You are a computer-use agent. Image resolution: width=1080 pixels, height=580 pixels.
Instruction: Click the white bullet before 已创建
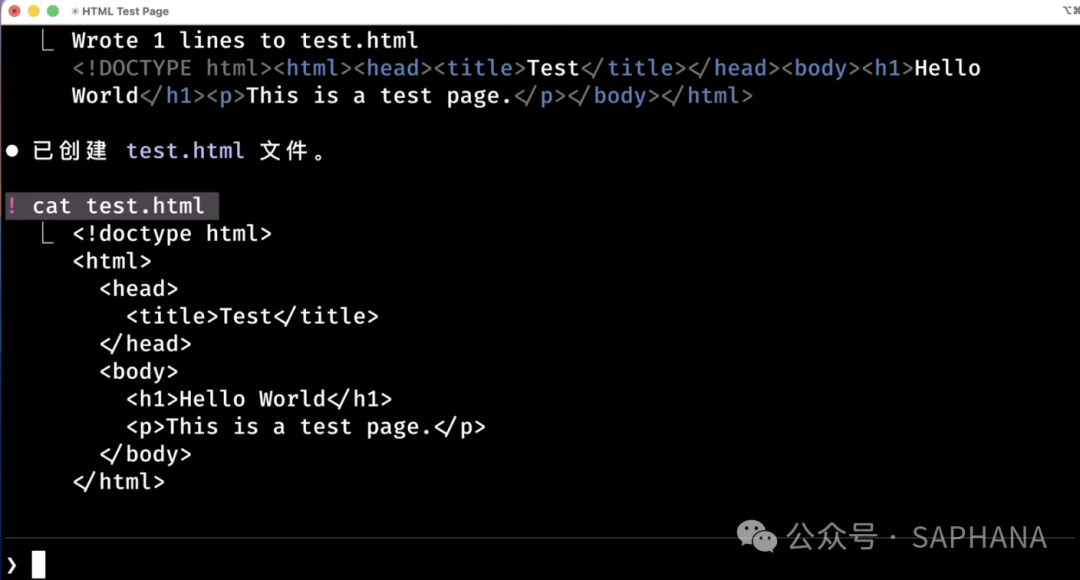[x=12, y=151]
